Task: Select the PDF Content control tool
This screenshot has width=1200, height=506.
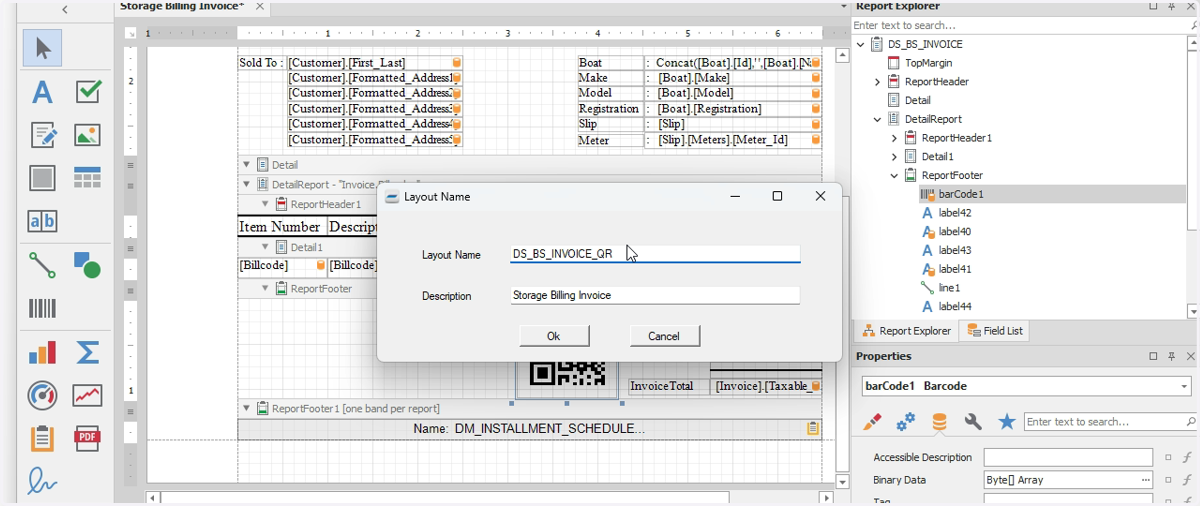Action: [88, 438]
